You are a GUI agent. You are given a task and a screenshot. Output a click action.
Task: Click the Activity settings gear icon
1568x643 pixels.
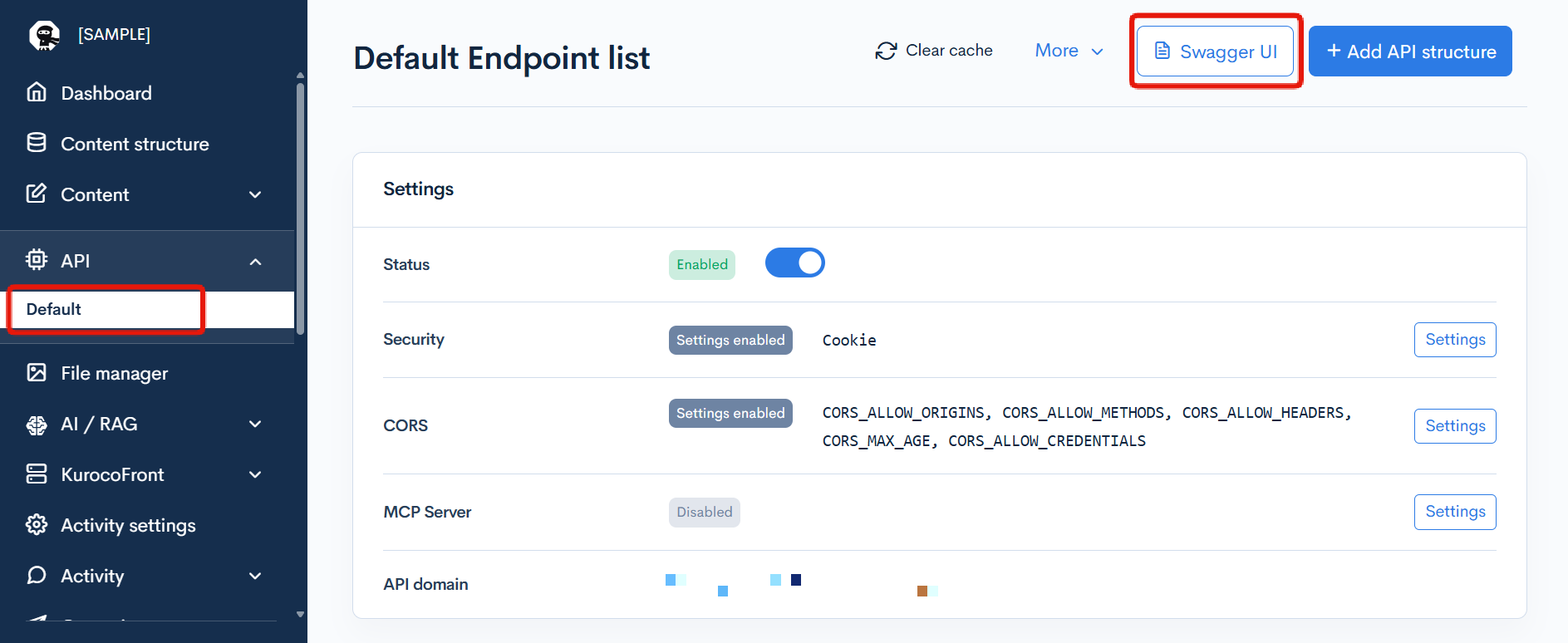[37, 525]
